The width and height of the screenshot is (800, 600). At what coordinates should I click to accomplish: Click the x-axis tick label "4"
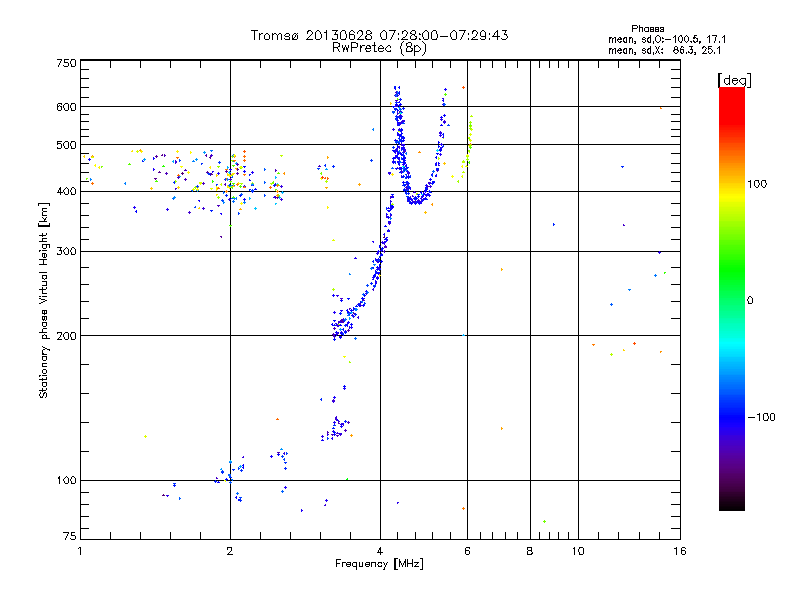coord(380,551)
